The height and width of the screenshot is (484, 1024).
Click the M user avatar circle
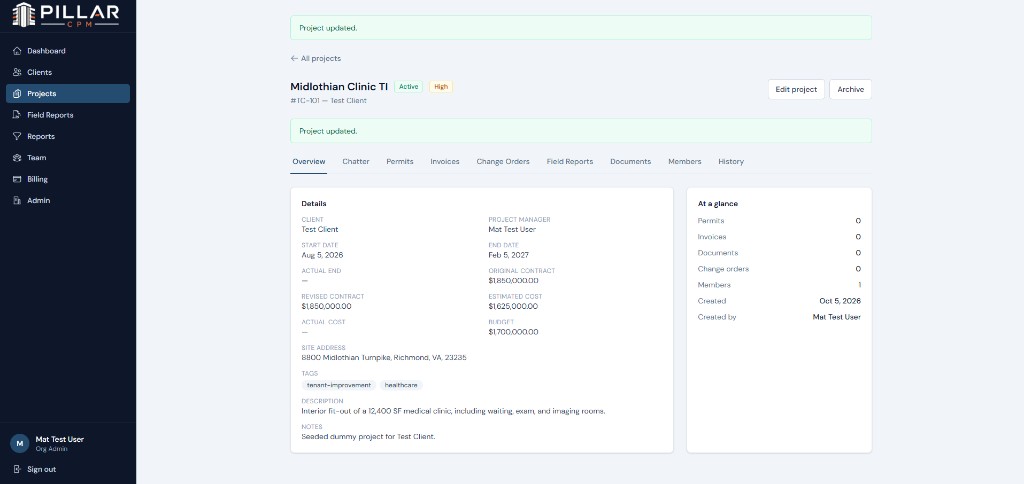[x=20, y=444]
